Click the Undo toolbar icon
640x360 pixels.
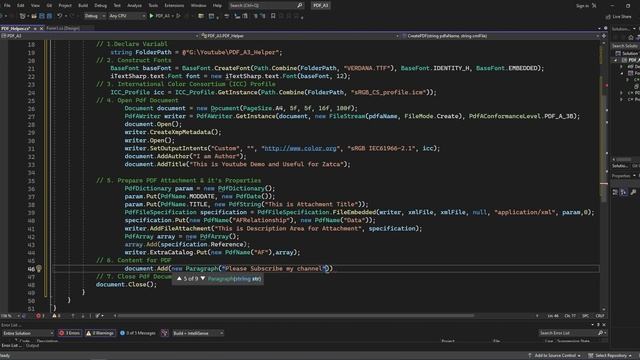click(x=60, y=16)
